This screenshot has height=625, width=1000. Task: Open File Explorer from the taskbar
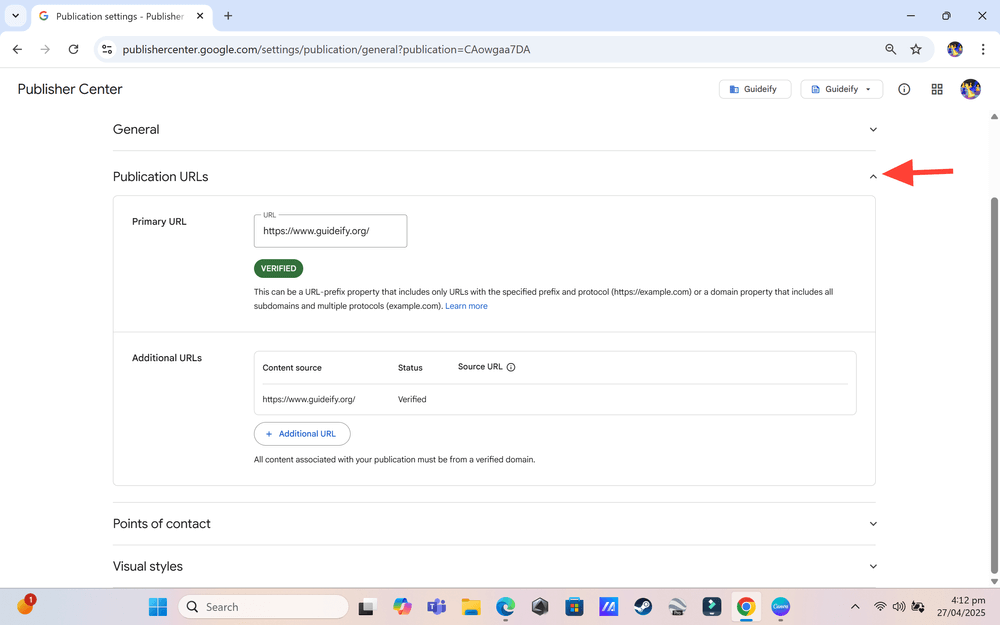coord(471,607)
